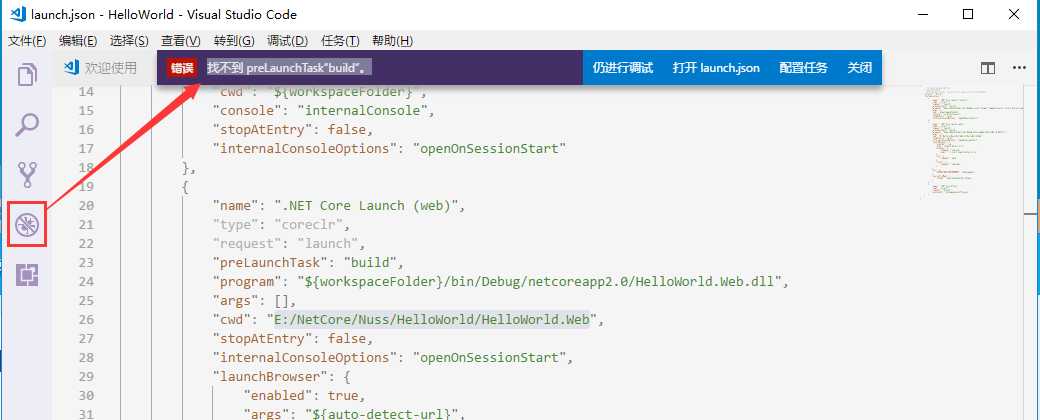Open the 文件(F) menu
Image resolution: width=1040 pixels, height=420 pixels.
click(27, 41)
